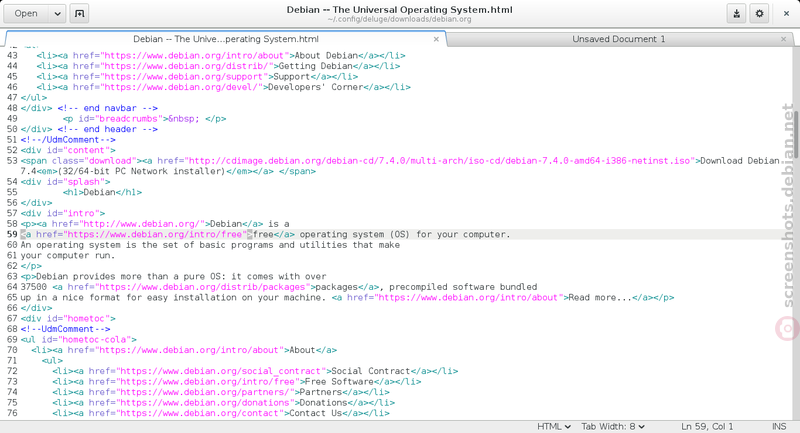The width and height of the screenshot is (800, 433).
Task: Click 'Read more...' text on line 65
Action: [x=600, y=297]
